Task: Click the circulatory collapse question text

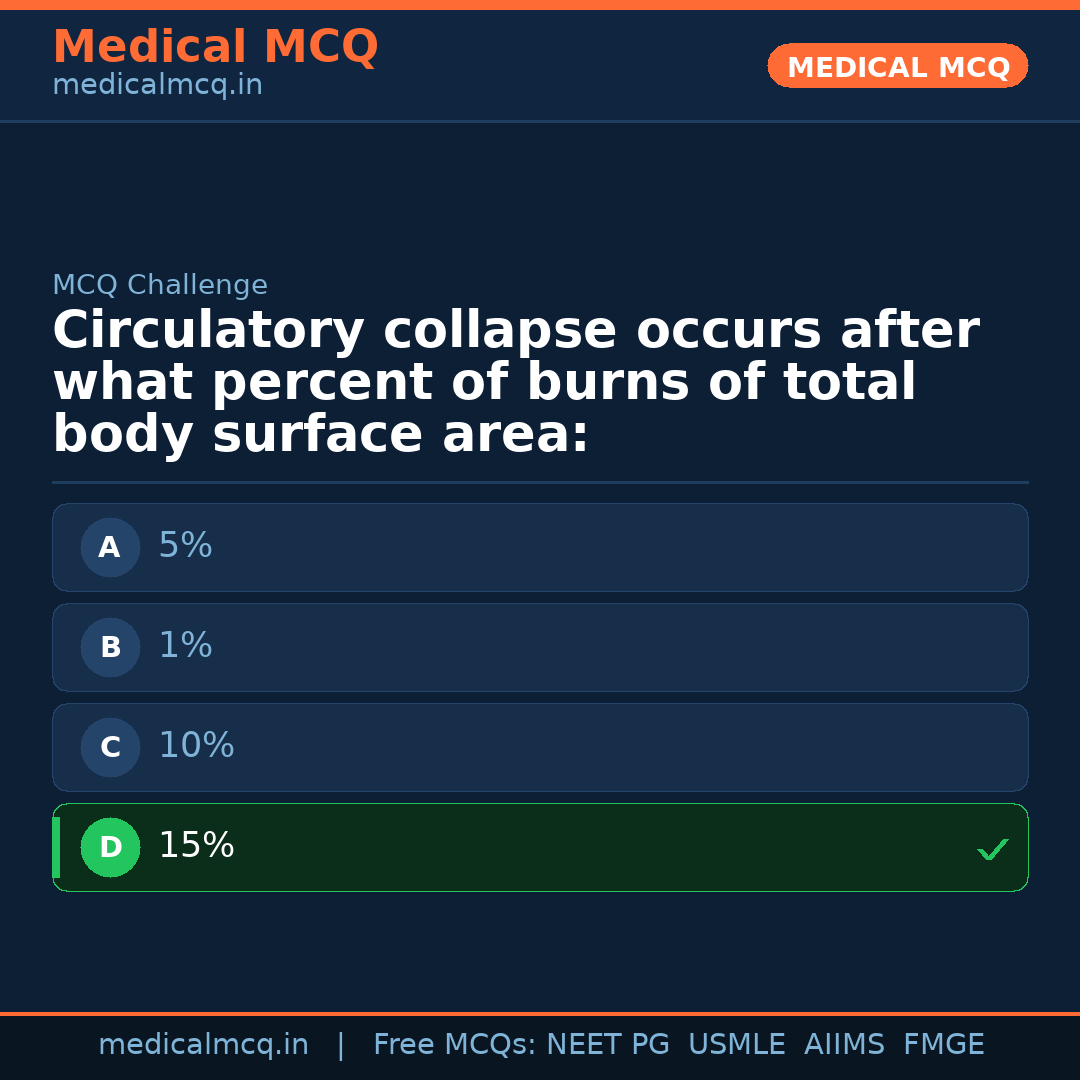Action: pos(515,383)
